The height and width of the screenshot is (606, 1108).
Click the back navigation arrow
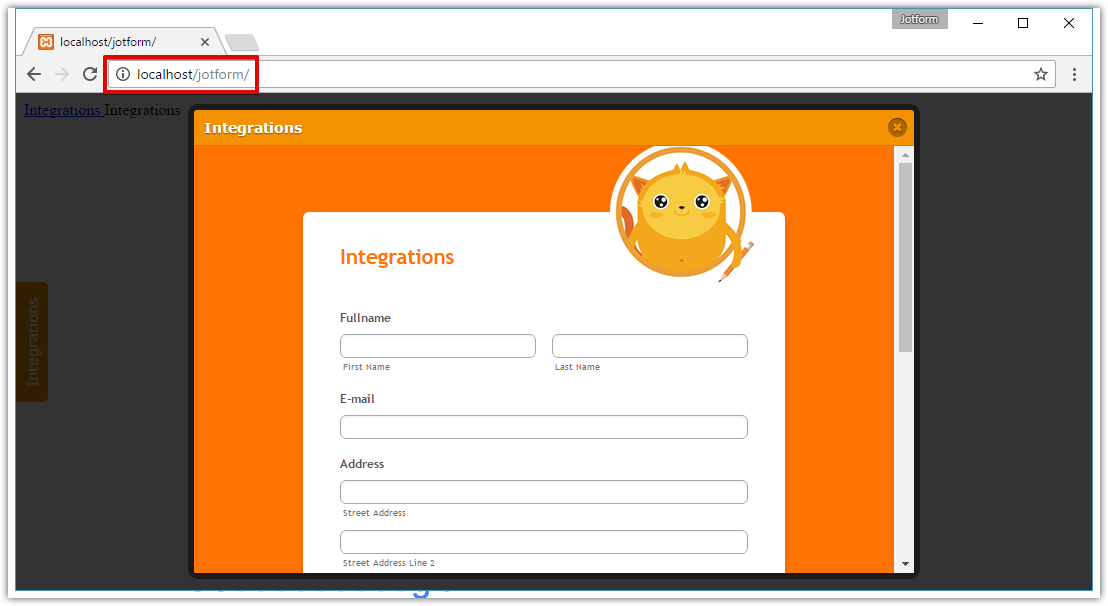[33, 73]
